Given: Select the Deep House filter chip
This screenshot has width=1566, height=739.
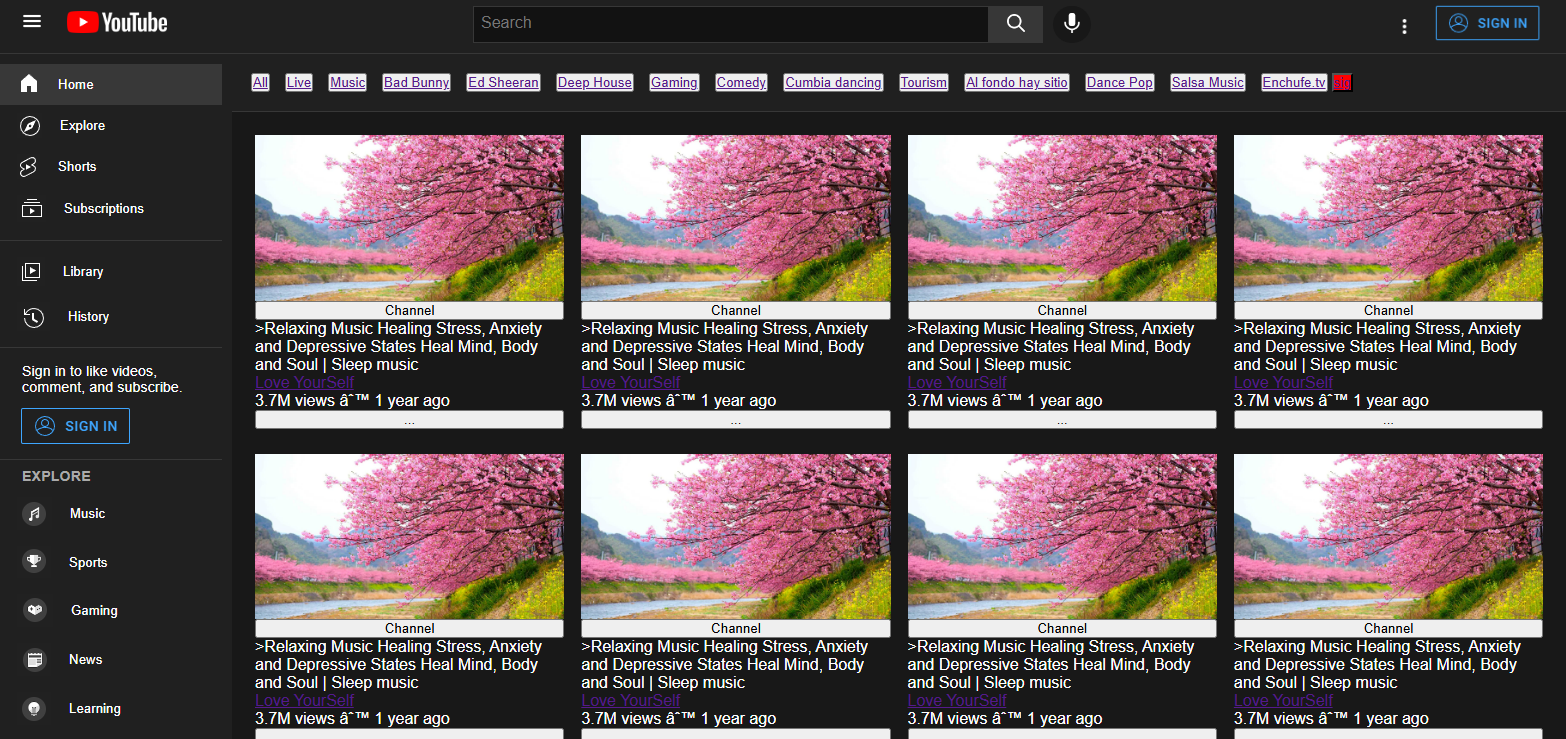Looking at the screenshot, I should (x=594, y=83).
